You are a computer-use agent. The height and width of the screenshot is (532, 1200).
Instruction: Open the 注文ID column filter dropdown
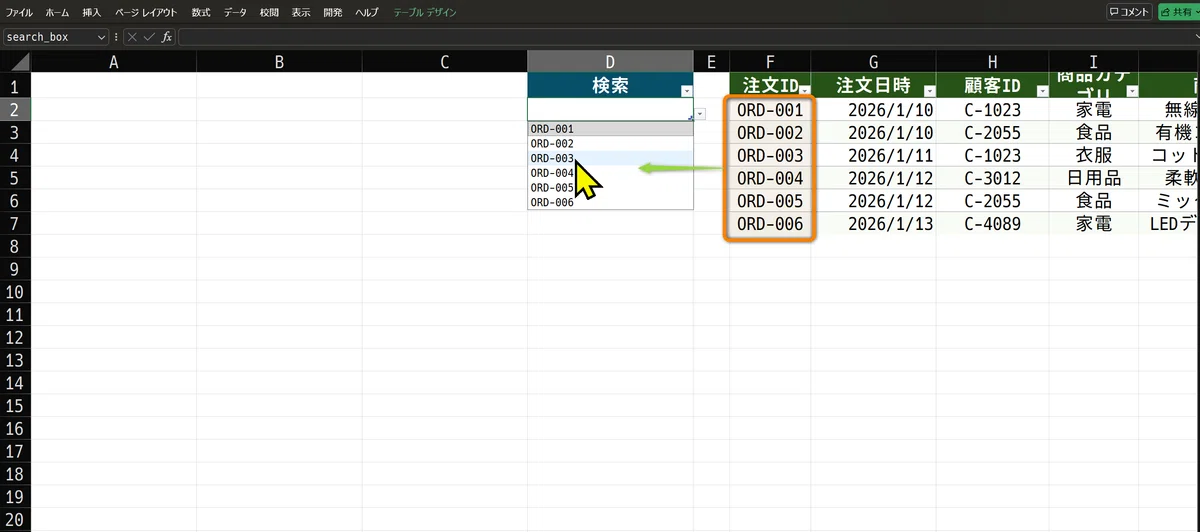pyautogui.click(x=804, y=91)
